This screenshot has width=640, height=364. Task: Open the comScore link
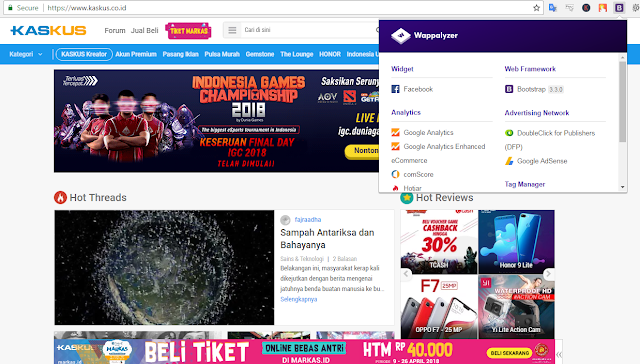pyautogui.click(x=418, y=174)
